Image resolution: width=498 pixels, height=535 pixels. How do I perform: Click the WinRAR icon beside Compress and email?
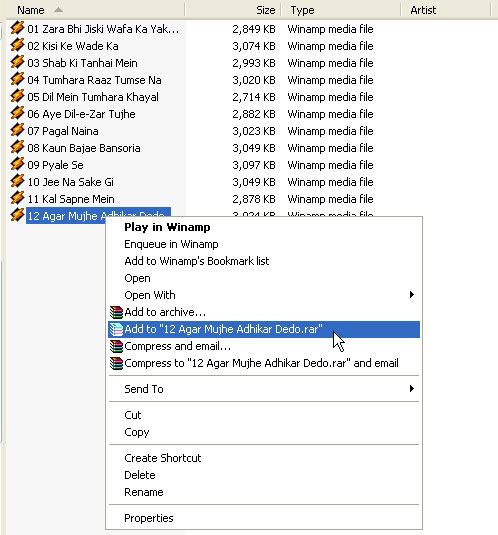point(116,346)
